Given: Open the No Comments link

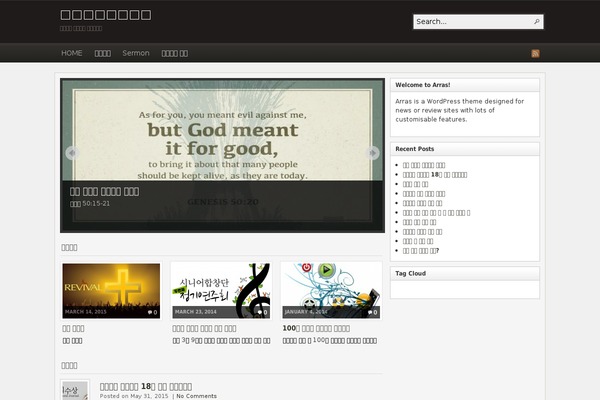Looking at the screenshot, I should [196, 396].
